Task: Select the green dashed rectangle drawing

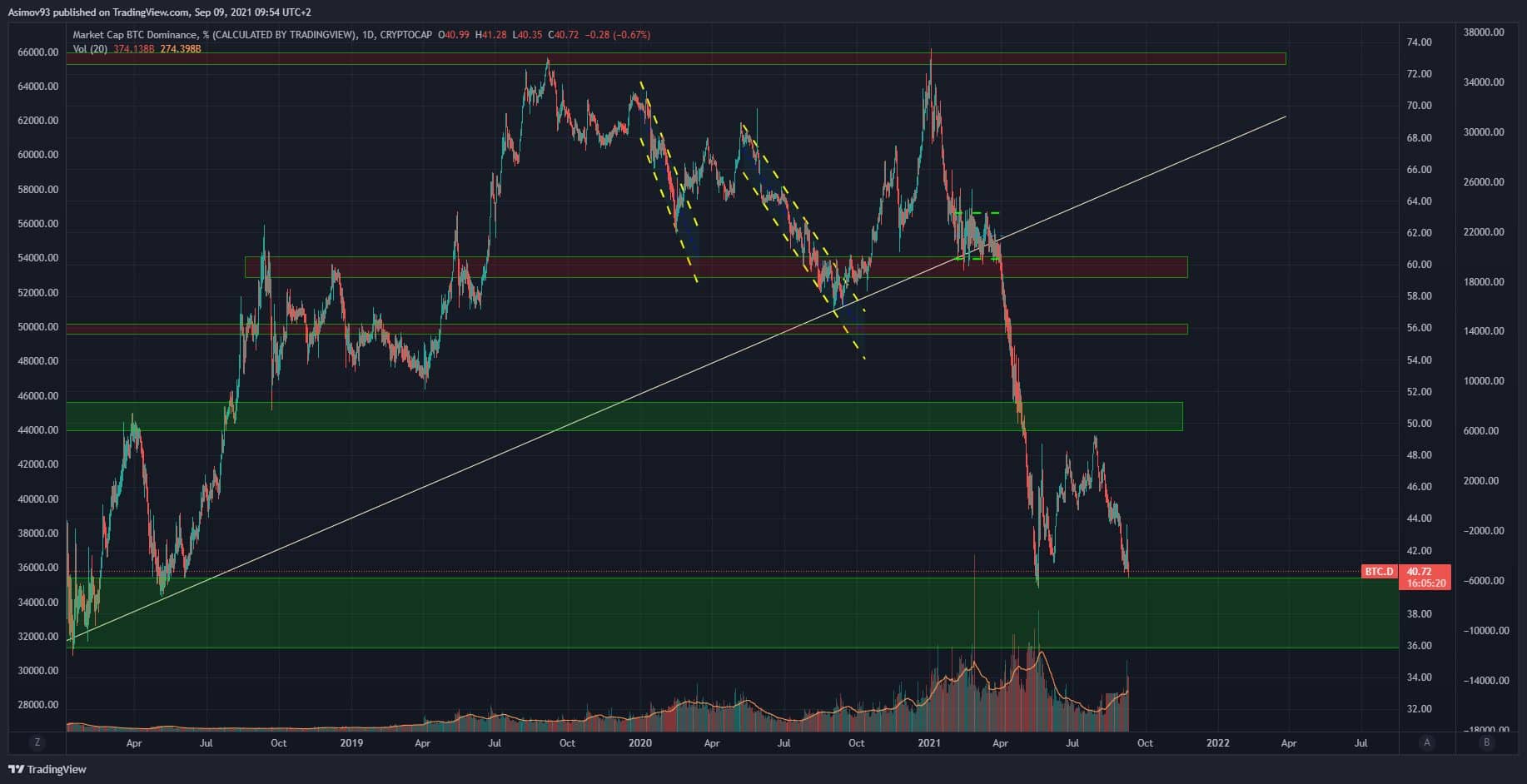Action: tap(977, 236)
